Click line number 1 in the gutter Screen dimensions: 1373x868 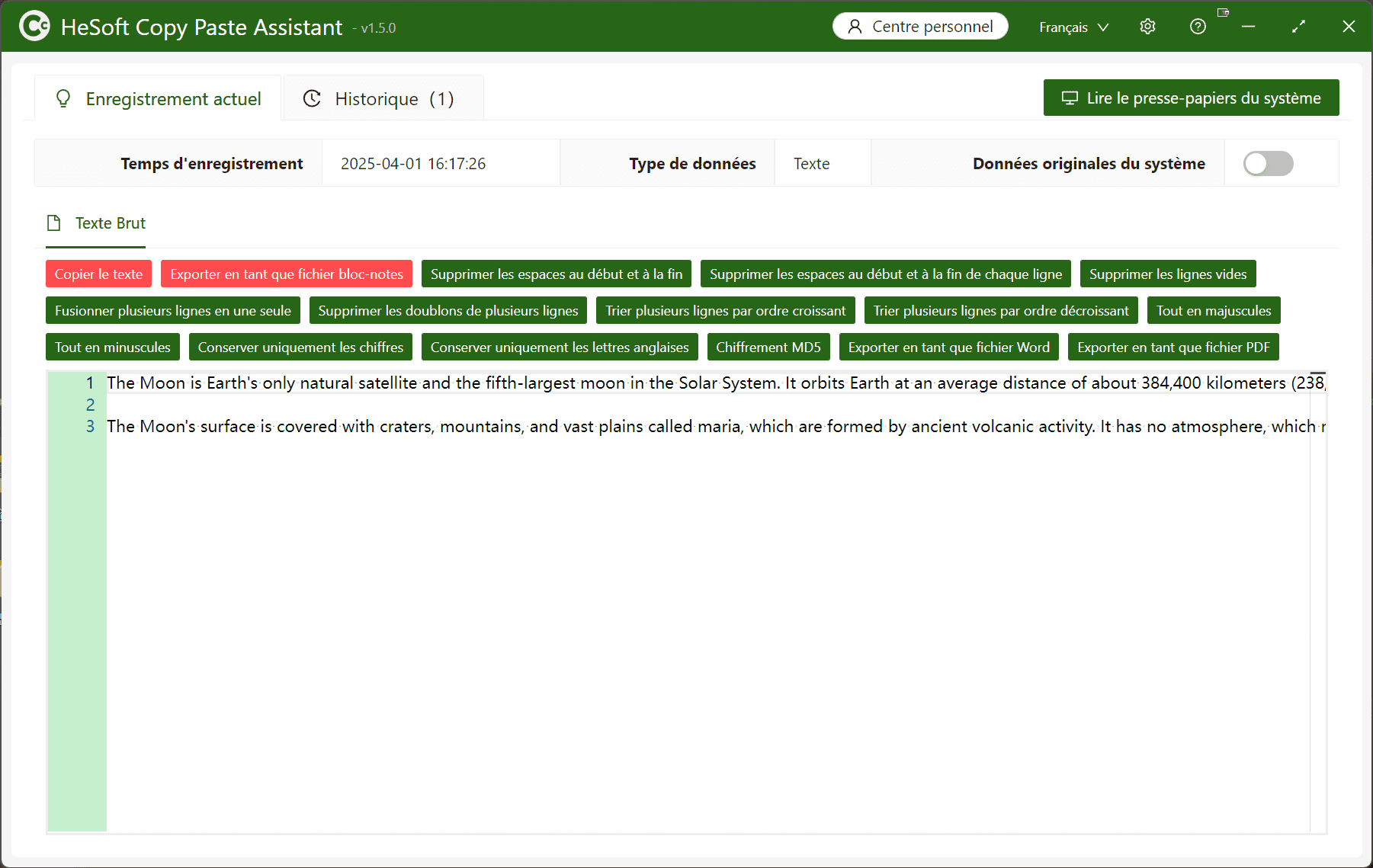(x=90, y=383)
